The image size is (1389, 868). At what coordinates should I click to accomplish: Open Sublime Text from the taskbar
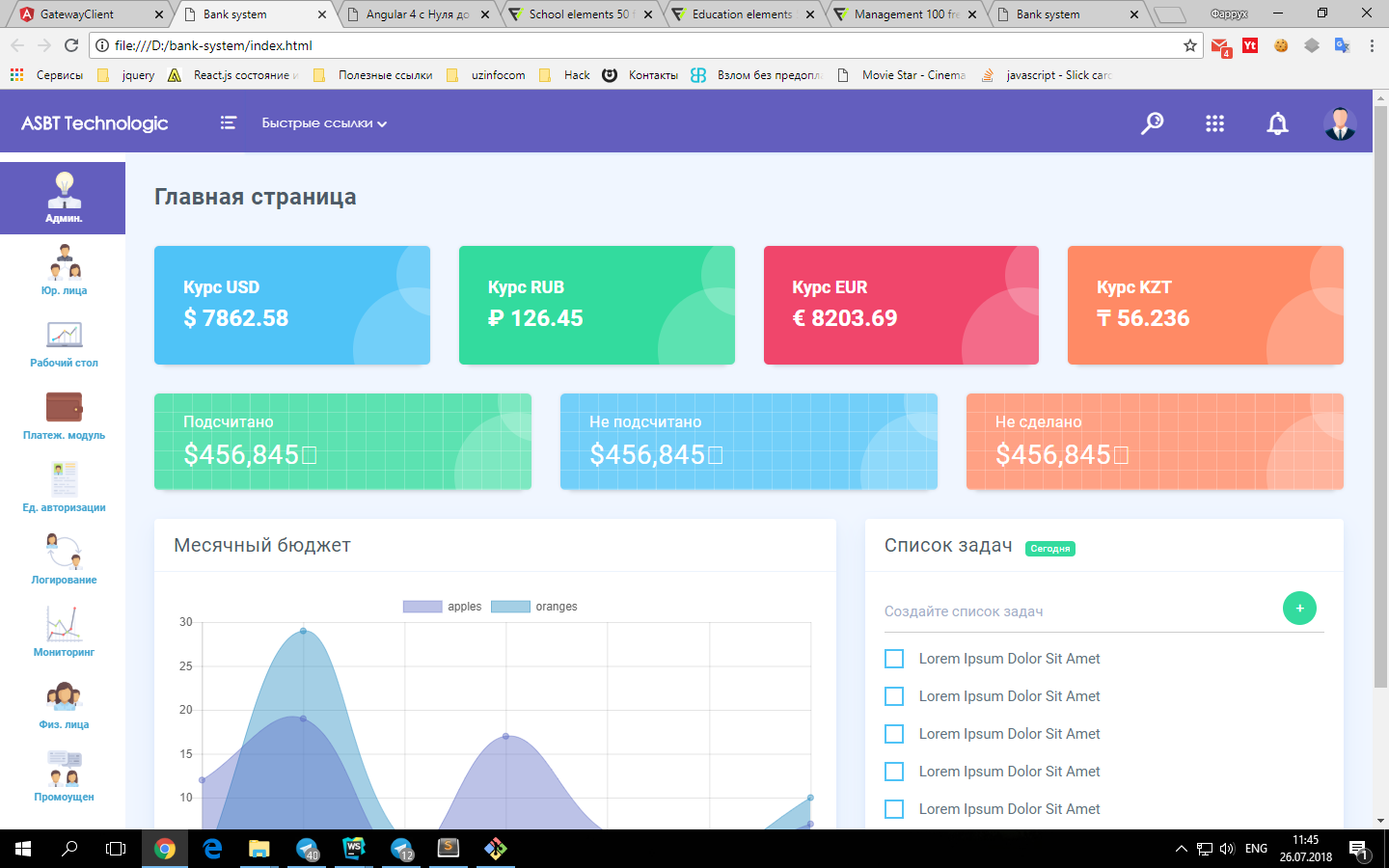[x=449, y=849]
